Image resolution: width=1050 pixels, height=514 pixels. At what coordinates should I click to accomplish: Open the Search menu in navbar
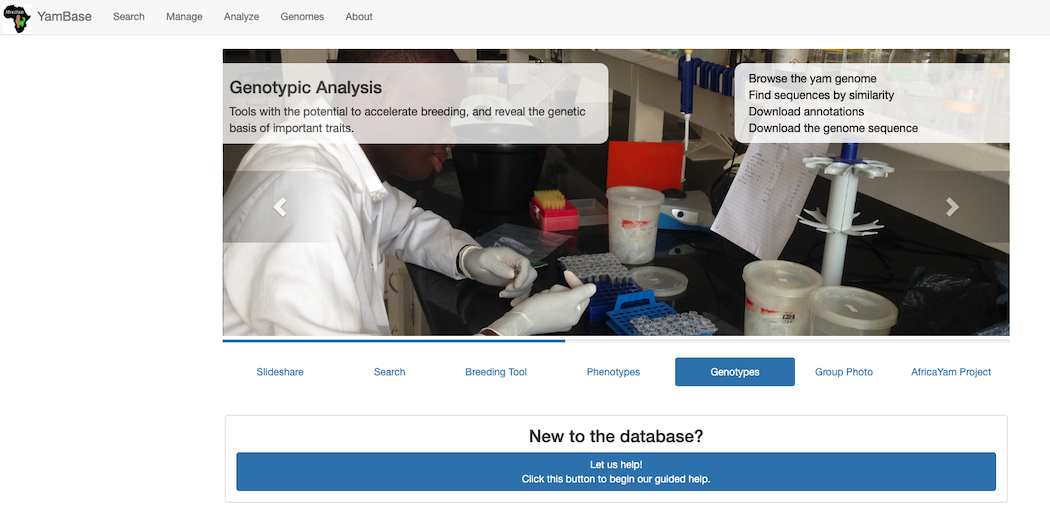point(129,17)
